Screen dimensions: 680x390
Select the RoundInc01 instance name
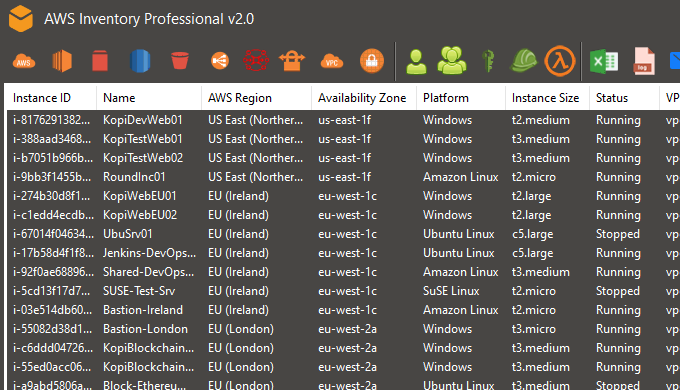coord(134,177)
